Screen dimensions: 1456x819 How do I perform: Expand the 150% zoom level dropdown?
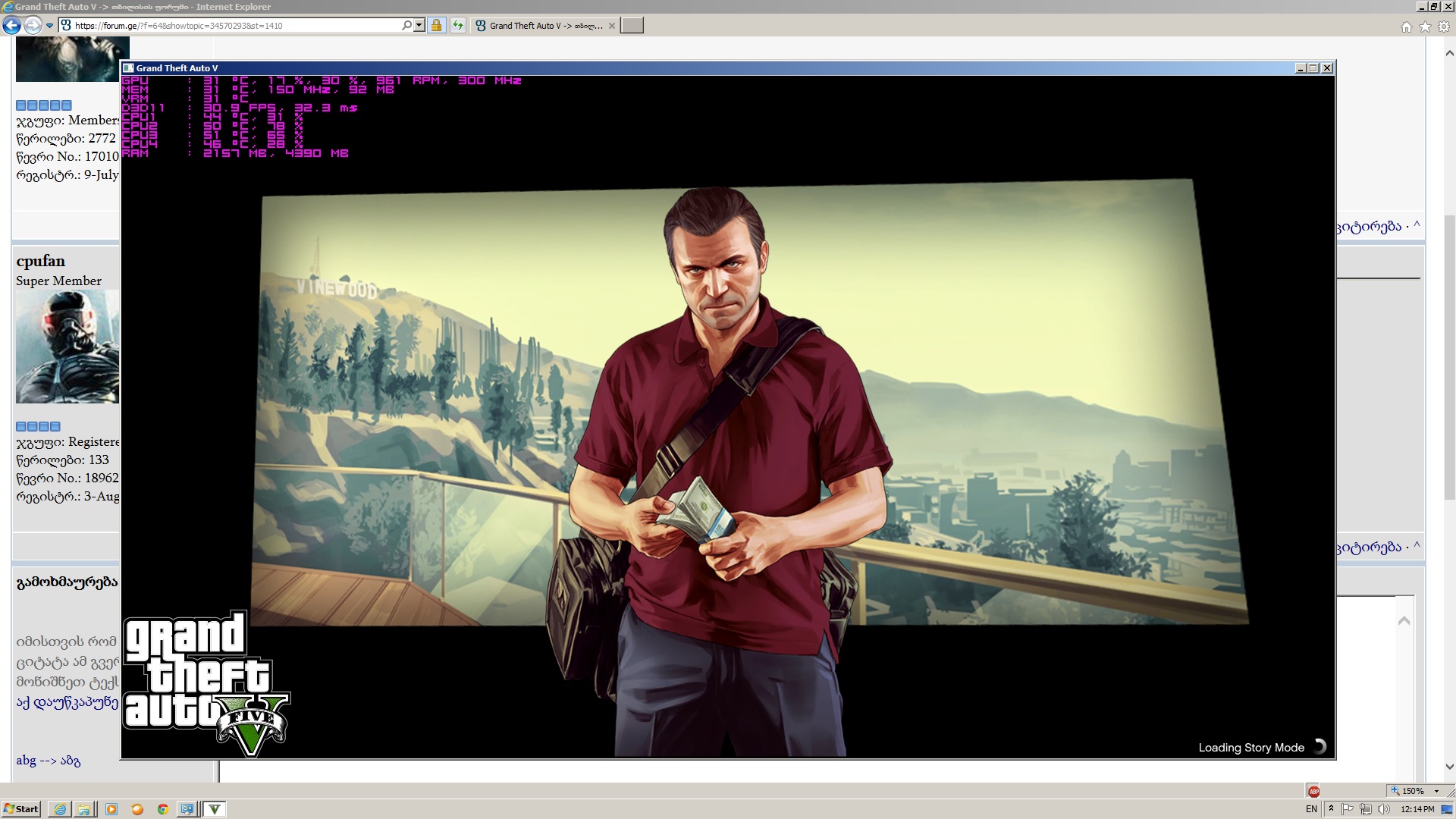point(1436,791)
